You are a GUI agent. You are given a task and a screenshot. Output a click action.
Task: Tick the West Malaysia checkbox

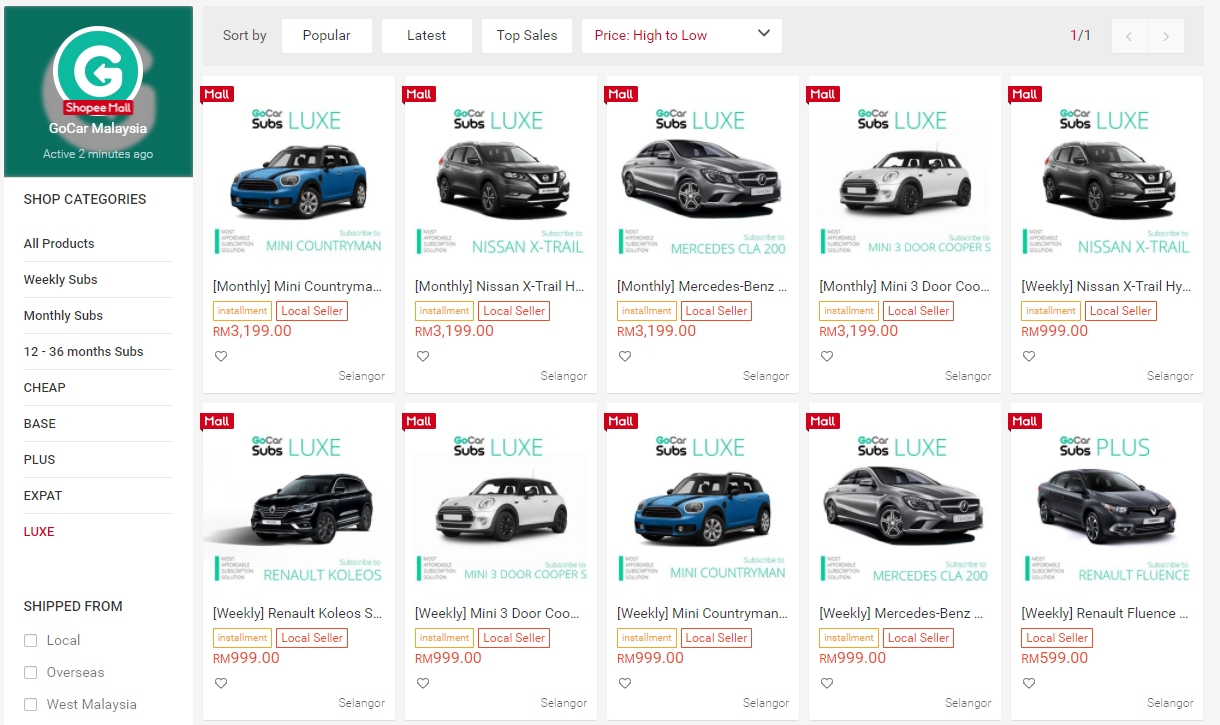31,705
